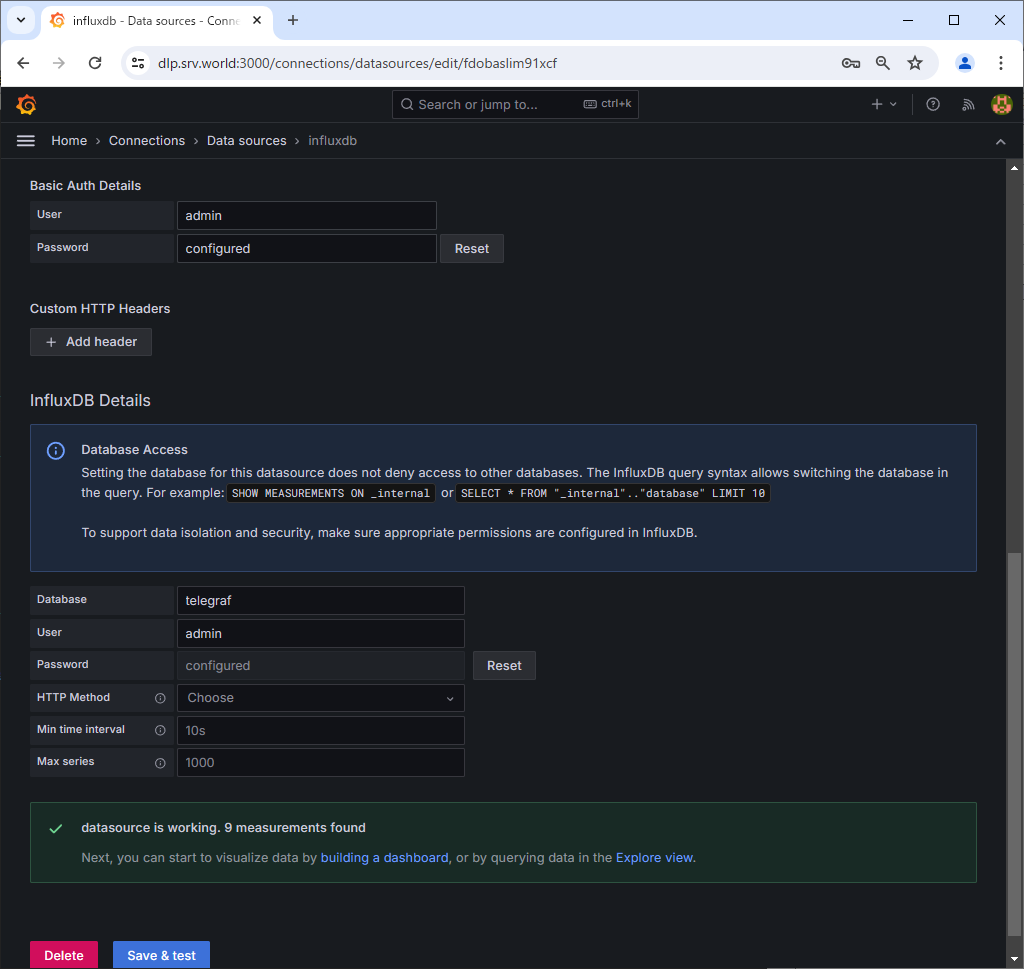The image size is (1024, 969).
Task: Click the building a dashboard link
Action: point(384,857)
